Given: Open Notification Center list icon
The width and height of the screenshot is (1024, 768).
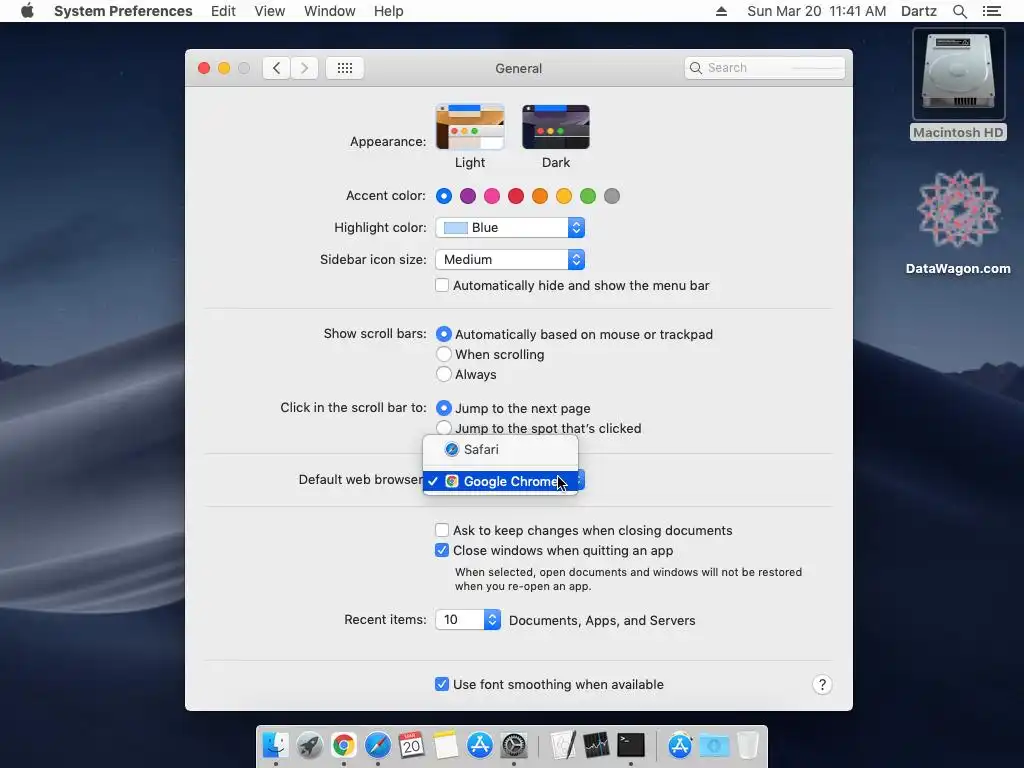Looking at the screenshot, I should coord(991,11).
